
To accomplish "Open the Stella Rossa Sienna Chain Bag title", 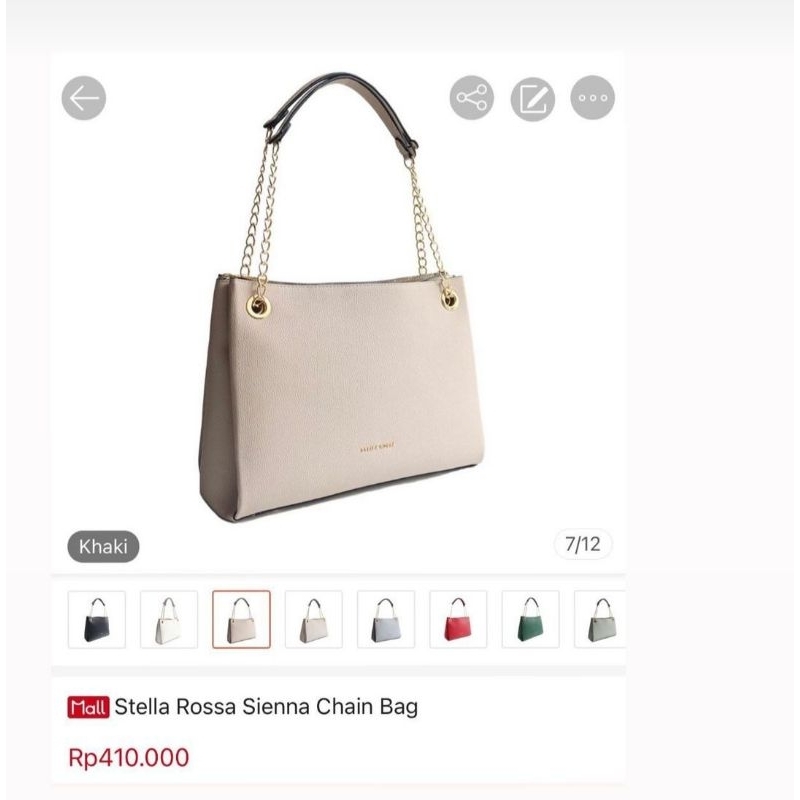I will (x=266, y=707).
